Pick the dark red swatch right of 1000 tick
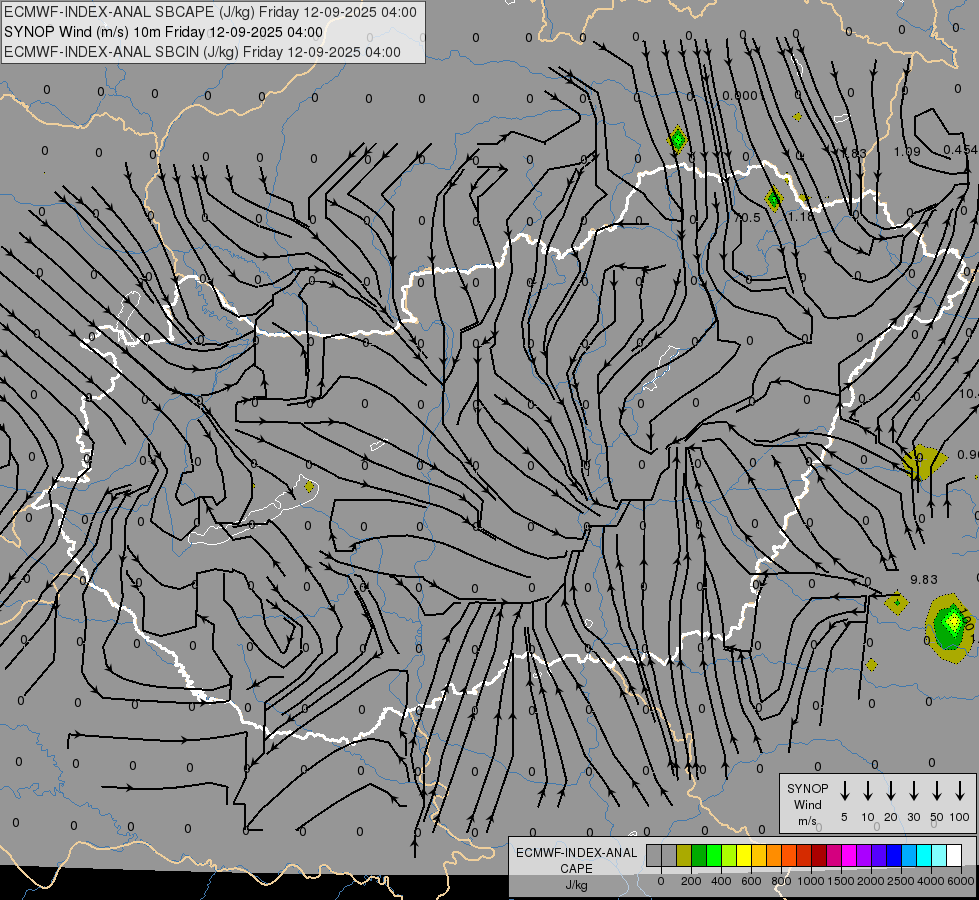The height and width of the screenshot is (900, 979). coord(819,855)
